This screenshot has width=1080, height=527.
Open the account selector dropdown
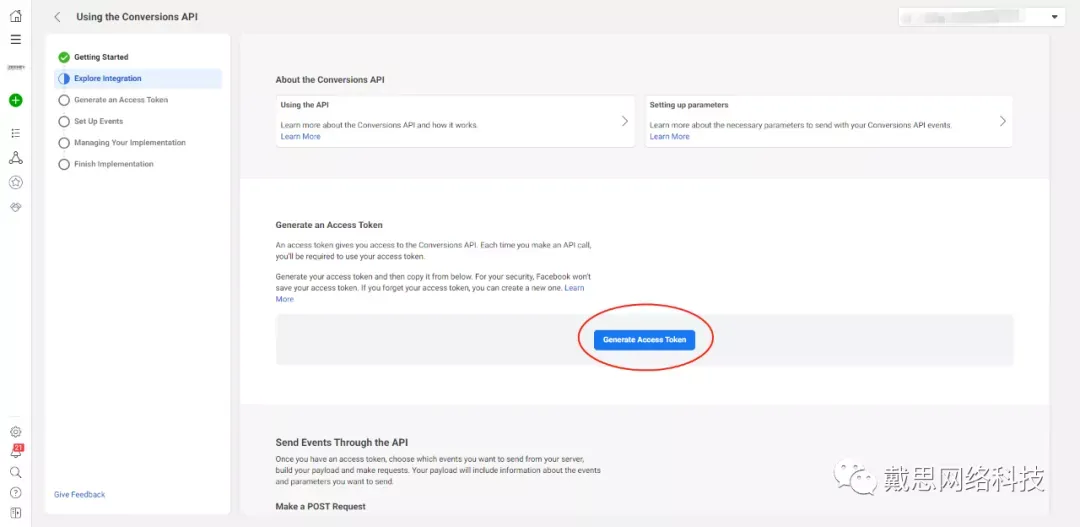(x=982, y=17)
